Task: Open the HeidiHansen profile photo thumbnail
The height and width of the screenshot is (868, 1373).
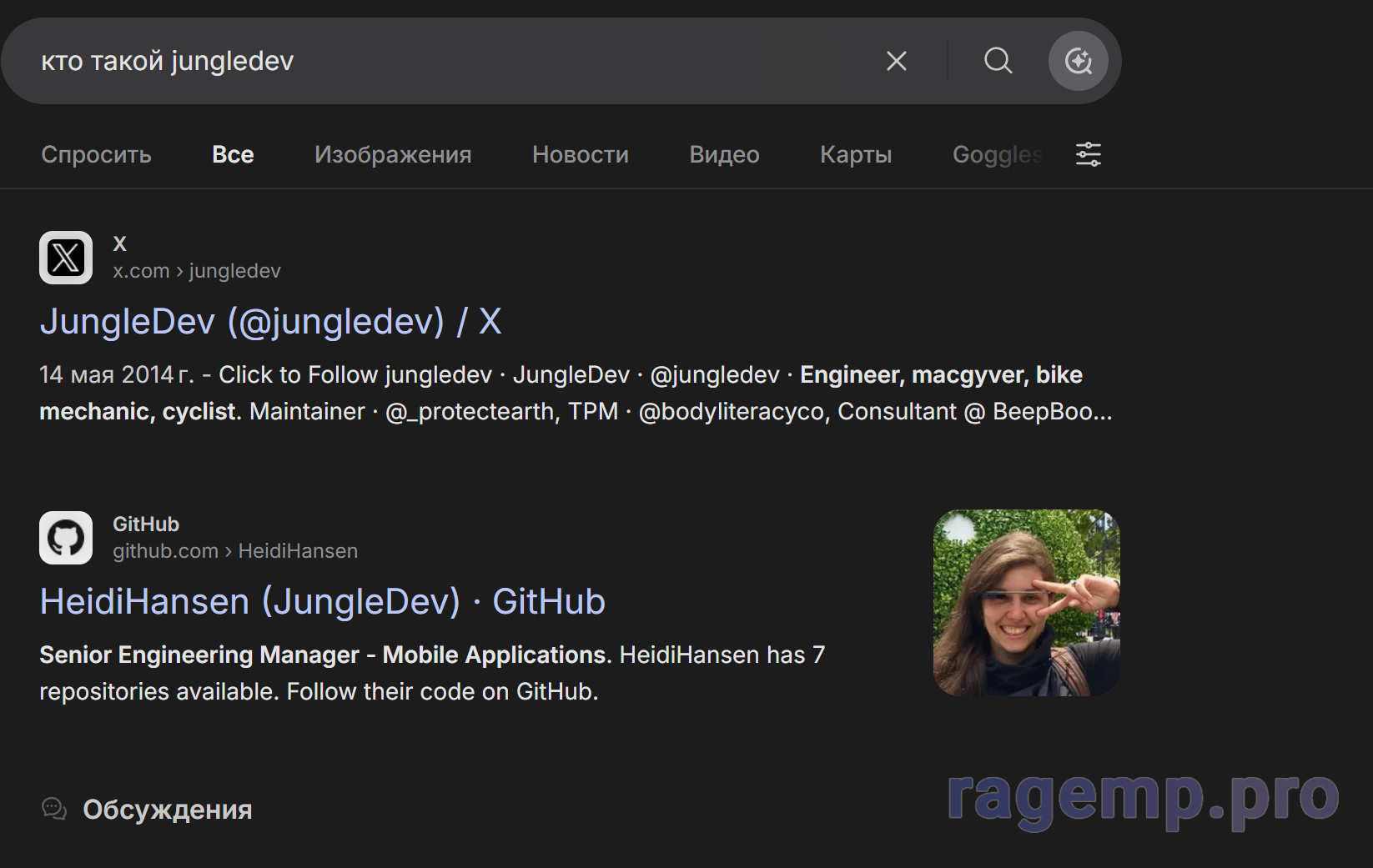Action: point(1027,603)
